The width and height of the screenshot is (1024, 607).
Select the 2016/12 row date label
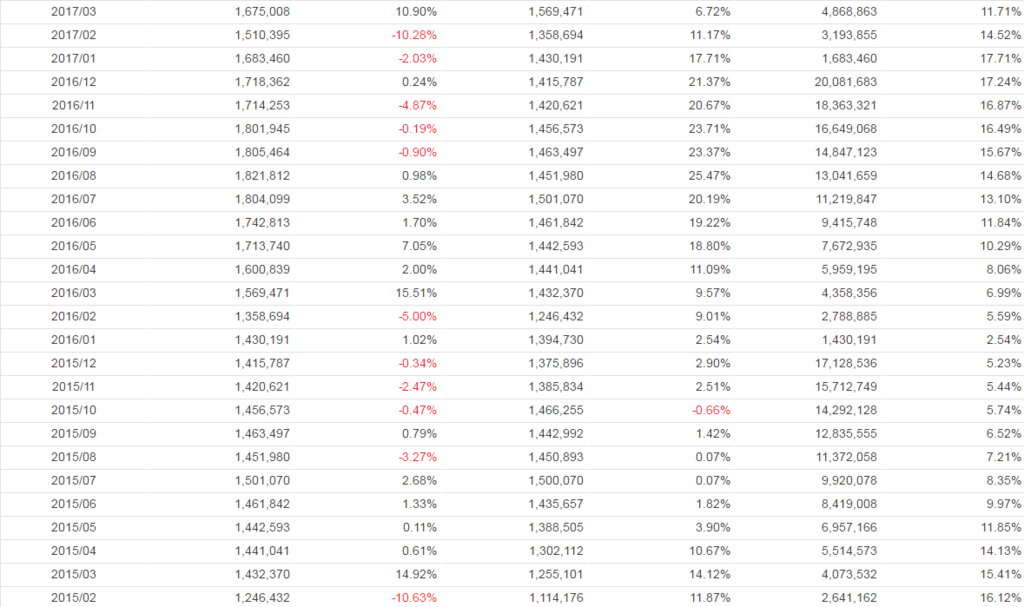point(72,81)
